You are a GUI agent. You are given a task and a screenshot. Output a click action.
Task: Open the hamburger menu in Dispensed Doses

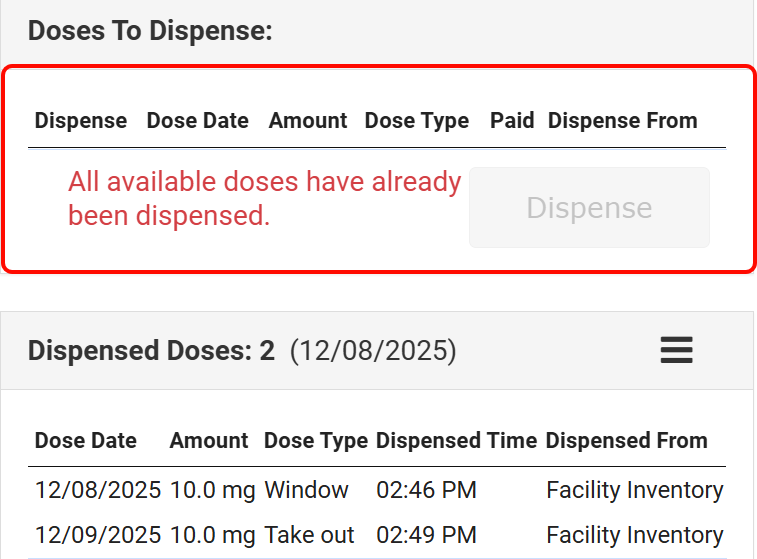[677, 350]
